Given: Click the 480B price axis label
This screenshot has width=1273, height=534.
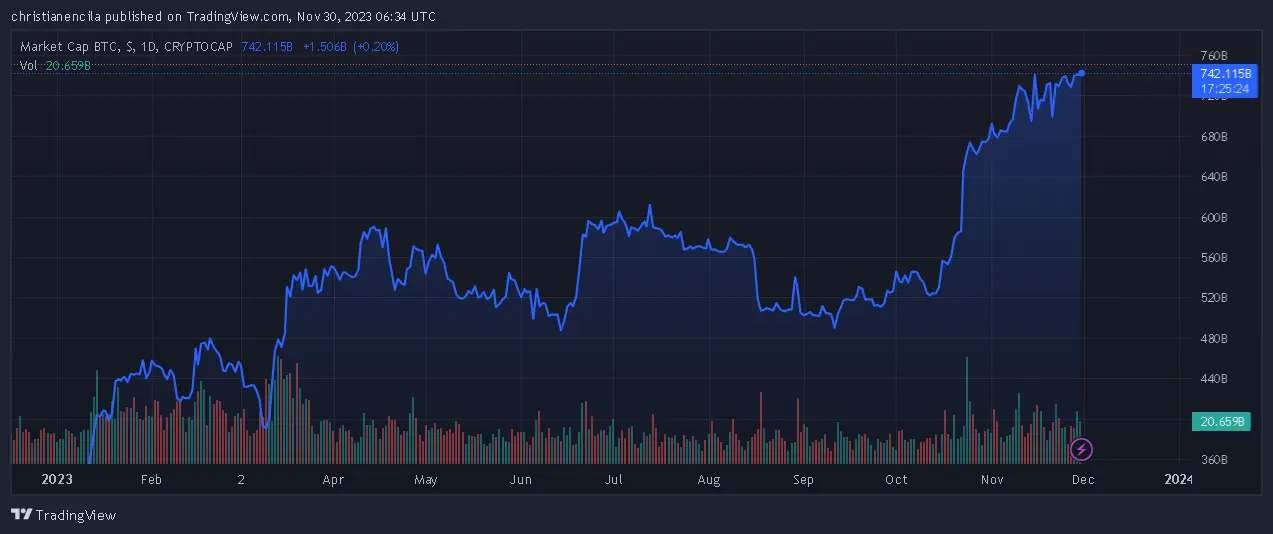Looking at the screenshot, I should pyautogui.click(x=1212, y=339).
